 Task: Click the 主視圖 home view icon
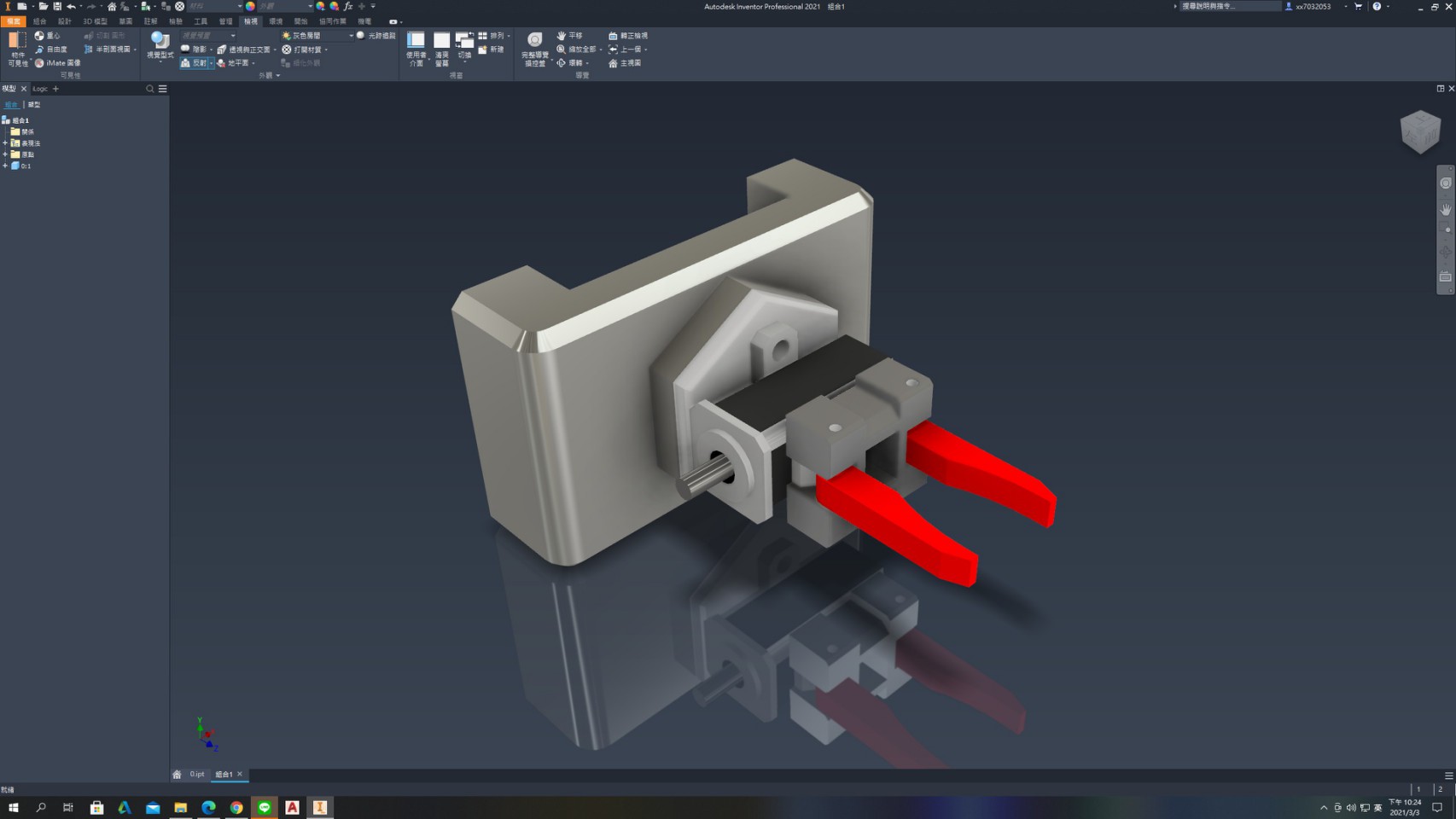click(624, 63)
